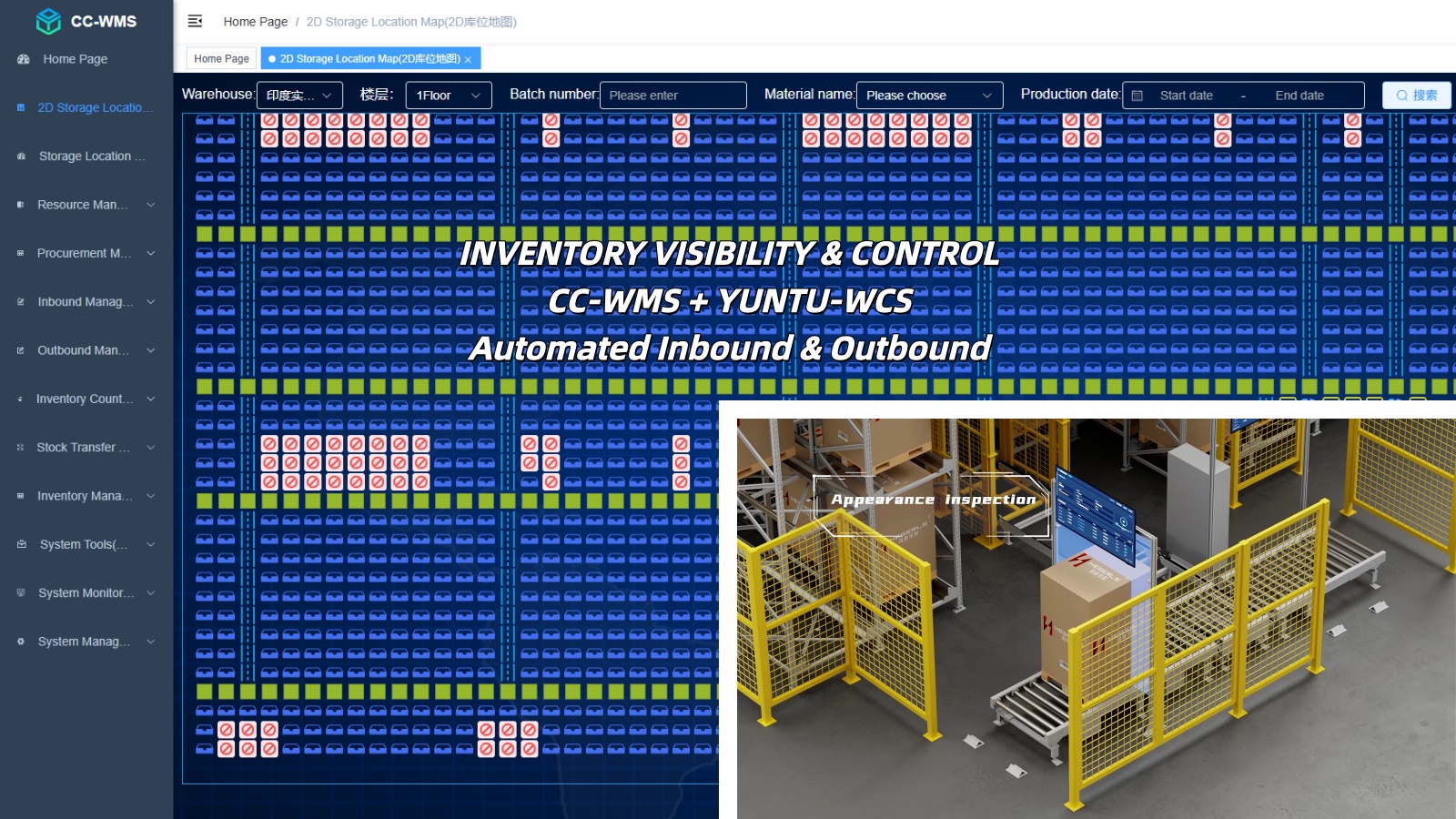1456x819 pixels.
Task: Click the calendar icon in Production date
Action: tap(1137, 96)
